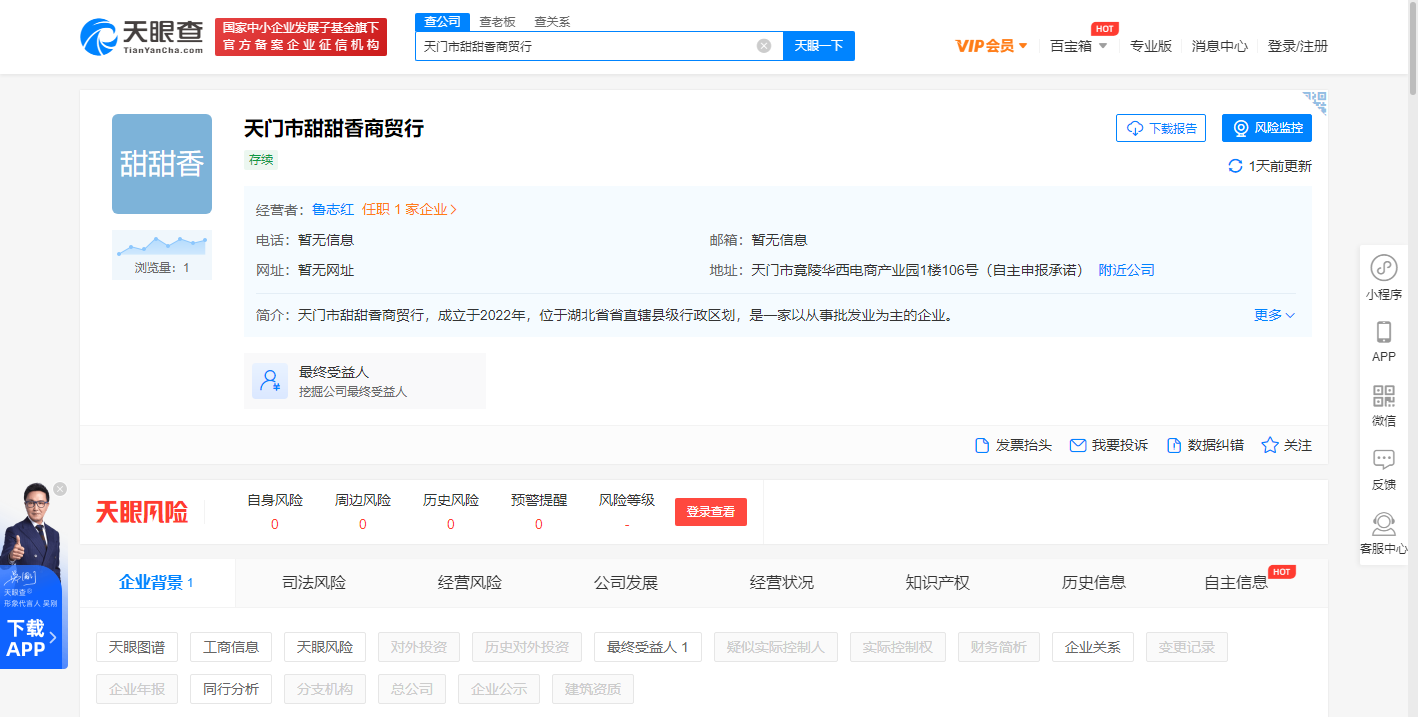Click 自身风险 count

275,524
